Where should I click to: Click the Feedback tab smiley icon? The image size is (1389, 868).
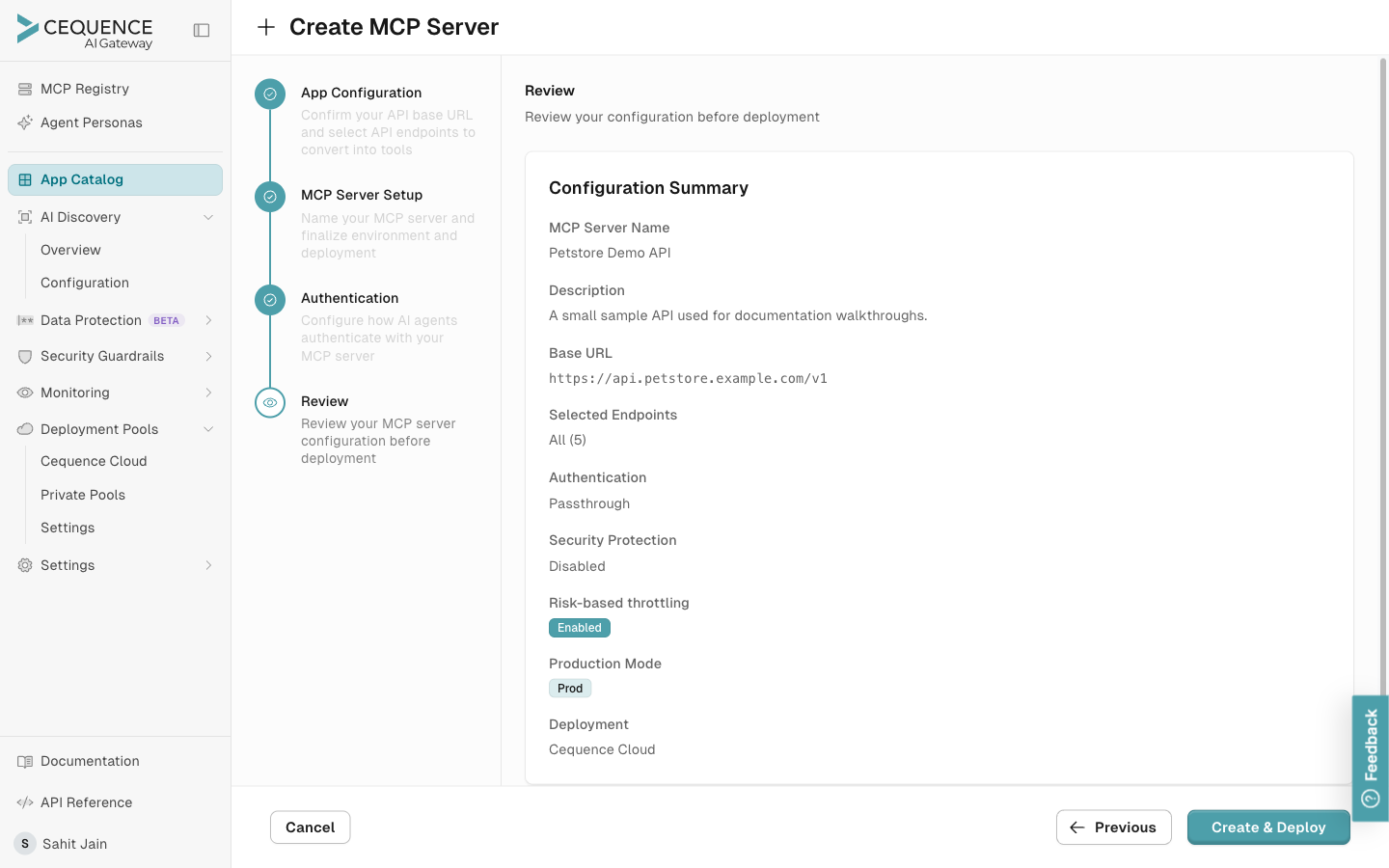click(x=1371, y=799)
